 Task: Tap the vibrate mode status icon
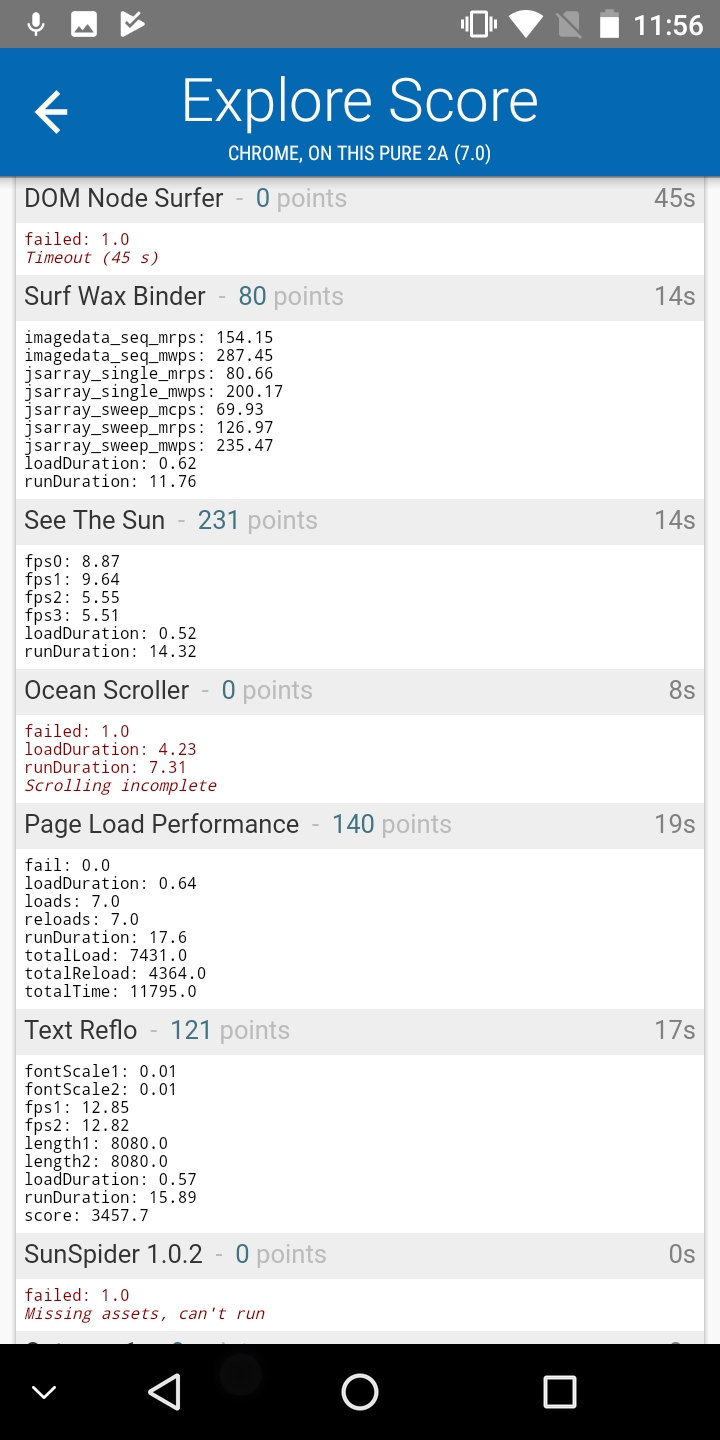pos(479,24)
